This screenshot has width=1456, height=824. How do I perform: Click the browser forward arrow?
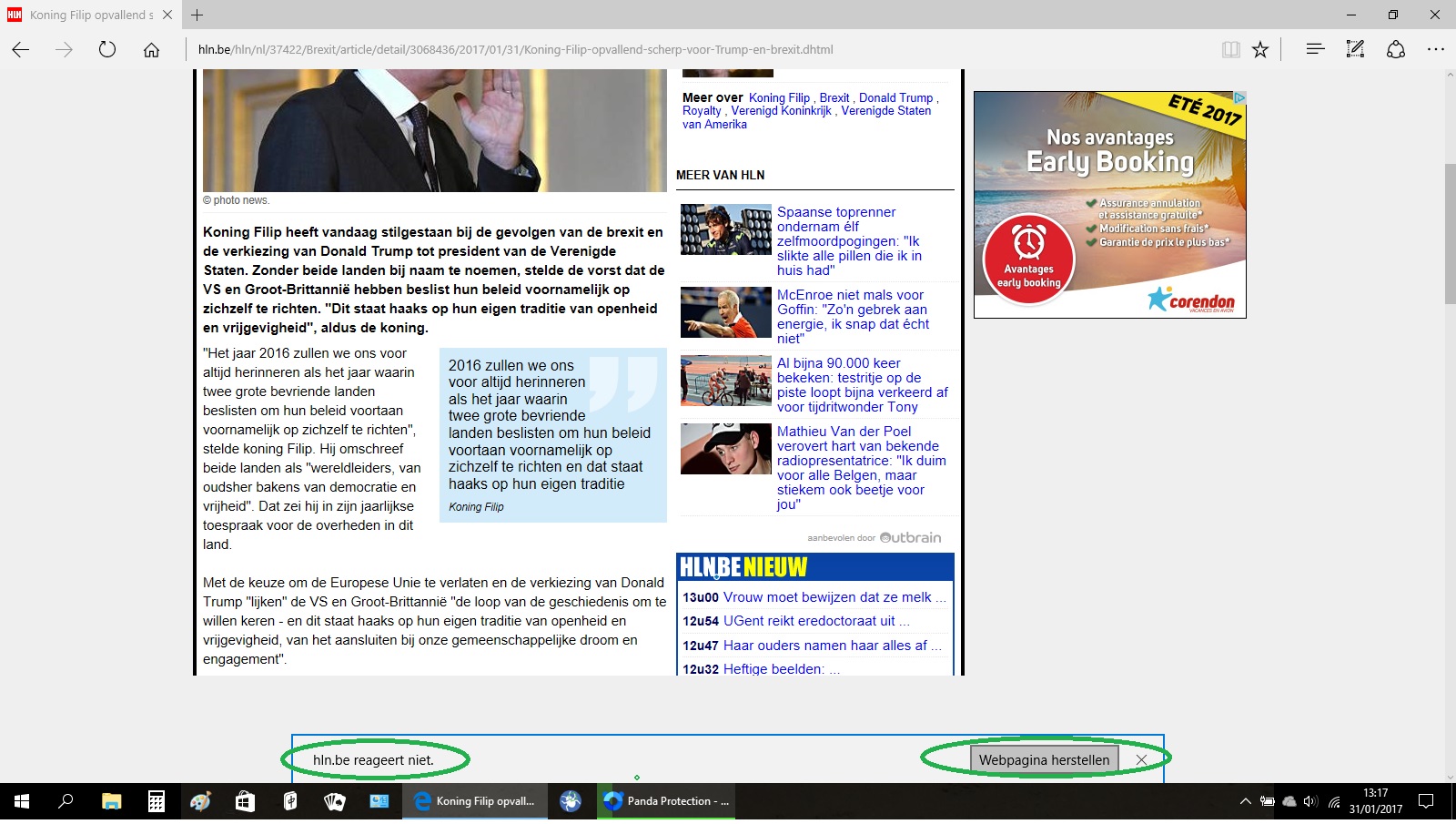pyautogui.click(x=64, y=50)
